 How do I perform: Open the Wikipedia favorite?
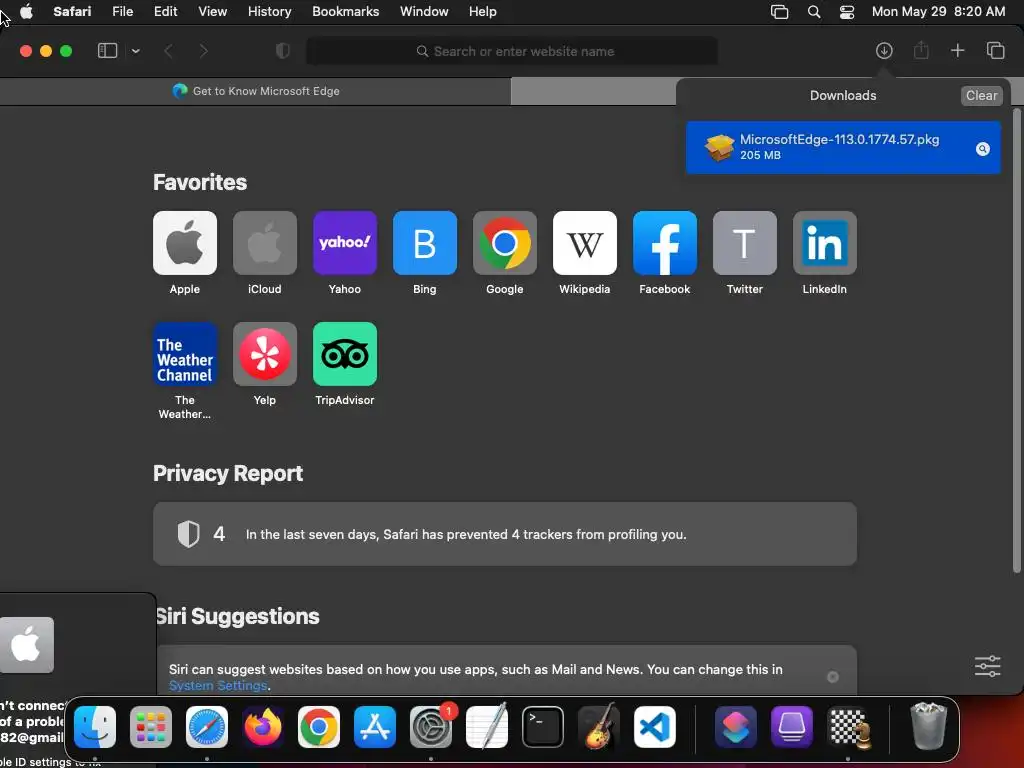click(x=584, y=243)
